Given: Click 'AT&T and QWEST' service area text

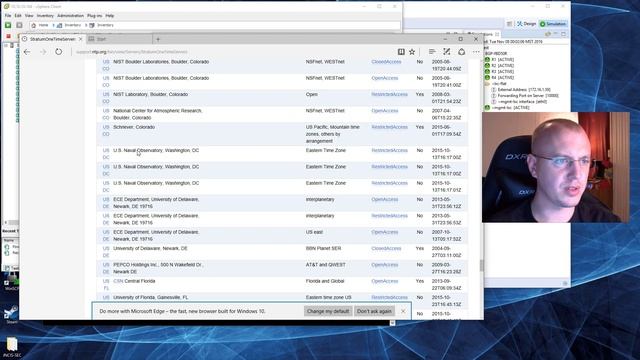Looking at the screenshot, I should [x=326, y=264].
